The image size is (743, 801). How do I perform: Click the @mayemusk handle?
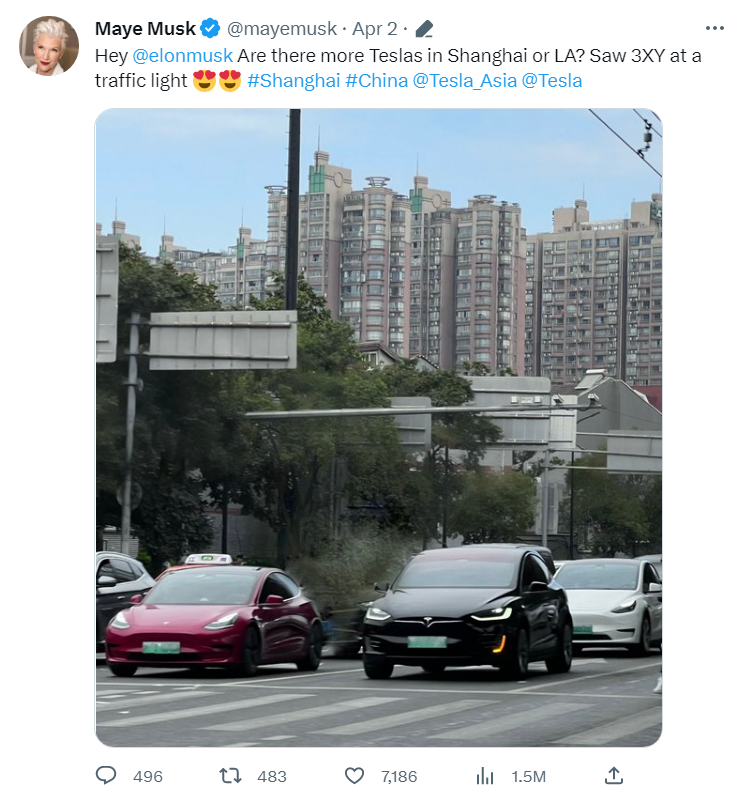tap(282, 29)
